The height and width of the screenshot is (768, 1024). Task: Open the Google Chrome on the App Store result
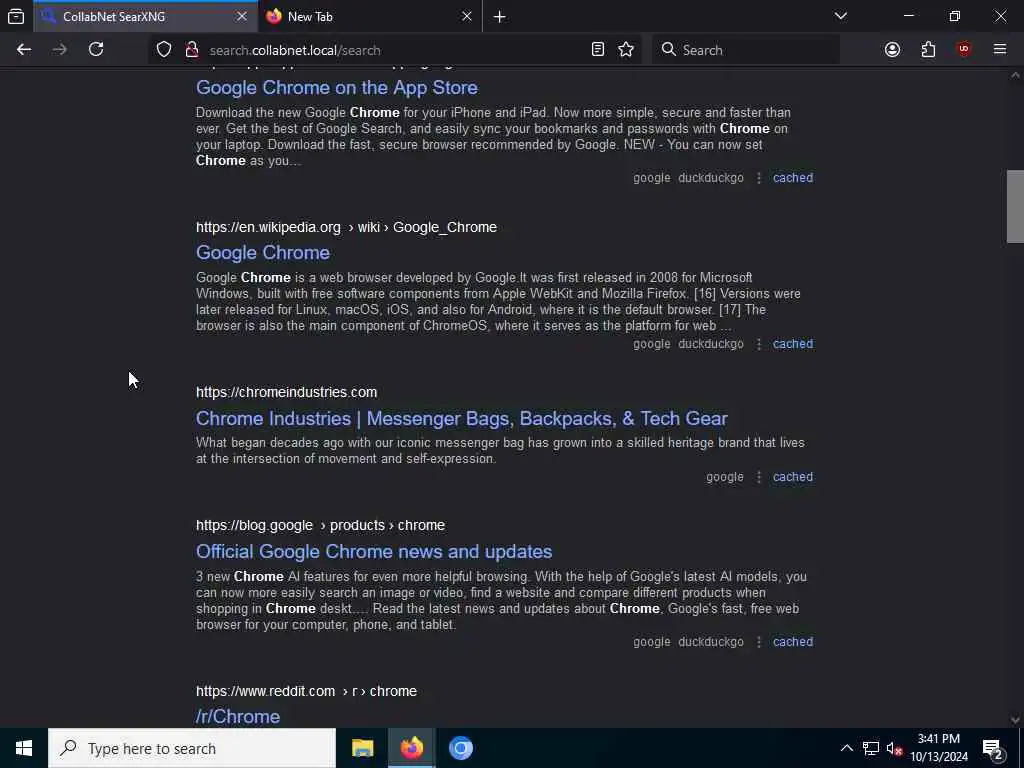336,88
